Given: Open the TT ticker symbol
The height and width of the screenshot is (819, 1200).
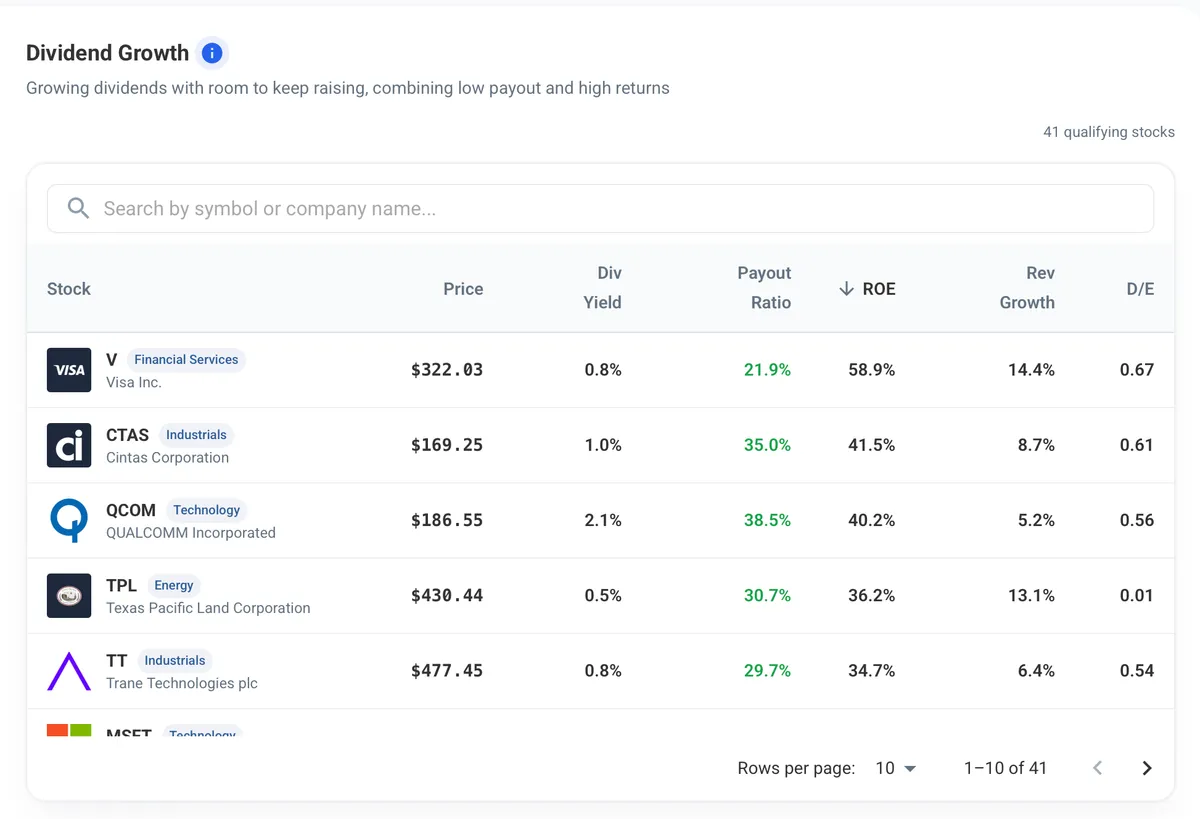Looking at the screenshot, I should [x=117, y=660].
